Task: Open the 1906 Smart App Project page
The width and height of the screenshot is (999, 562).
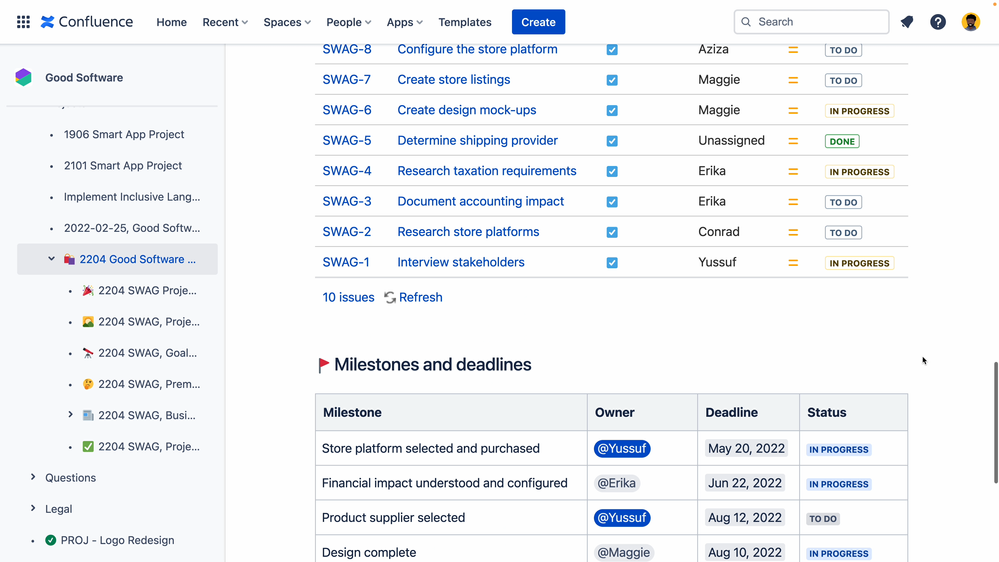Action: point(124,134)
